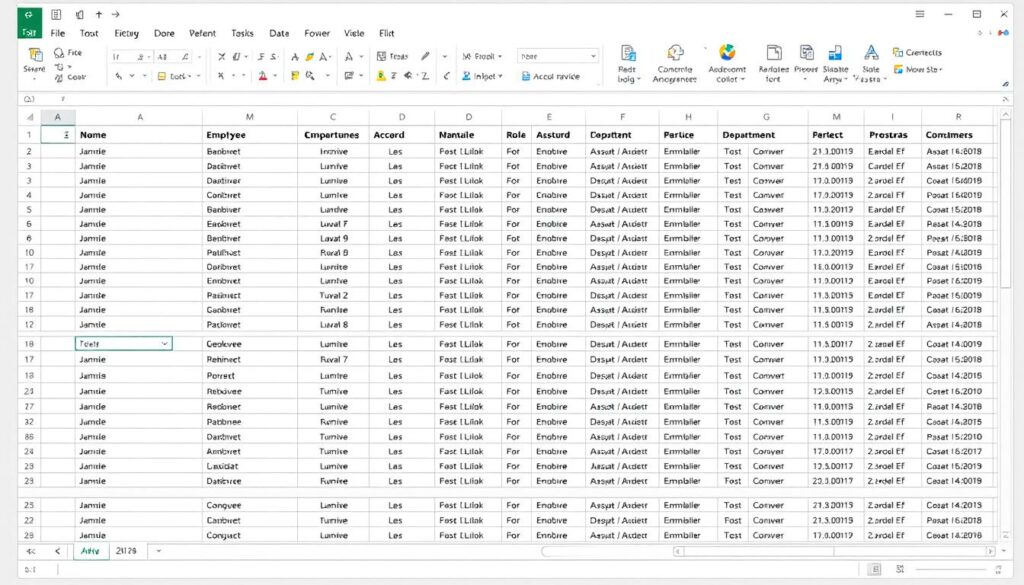This screenshot has height=585, width=1024.
Task: Open the hamburger menu icon at top right
Action: pos(920,14)
